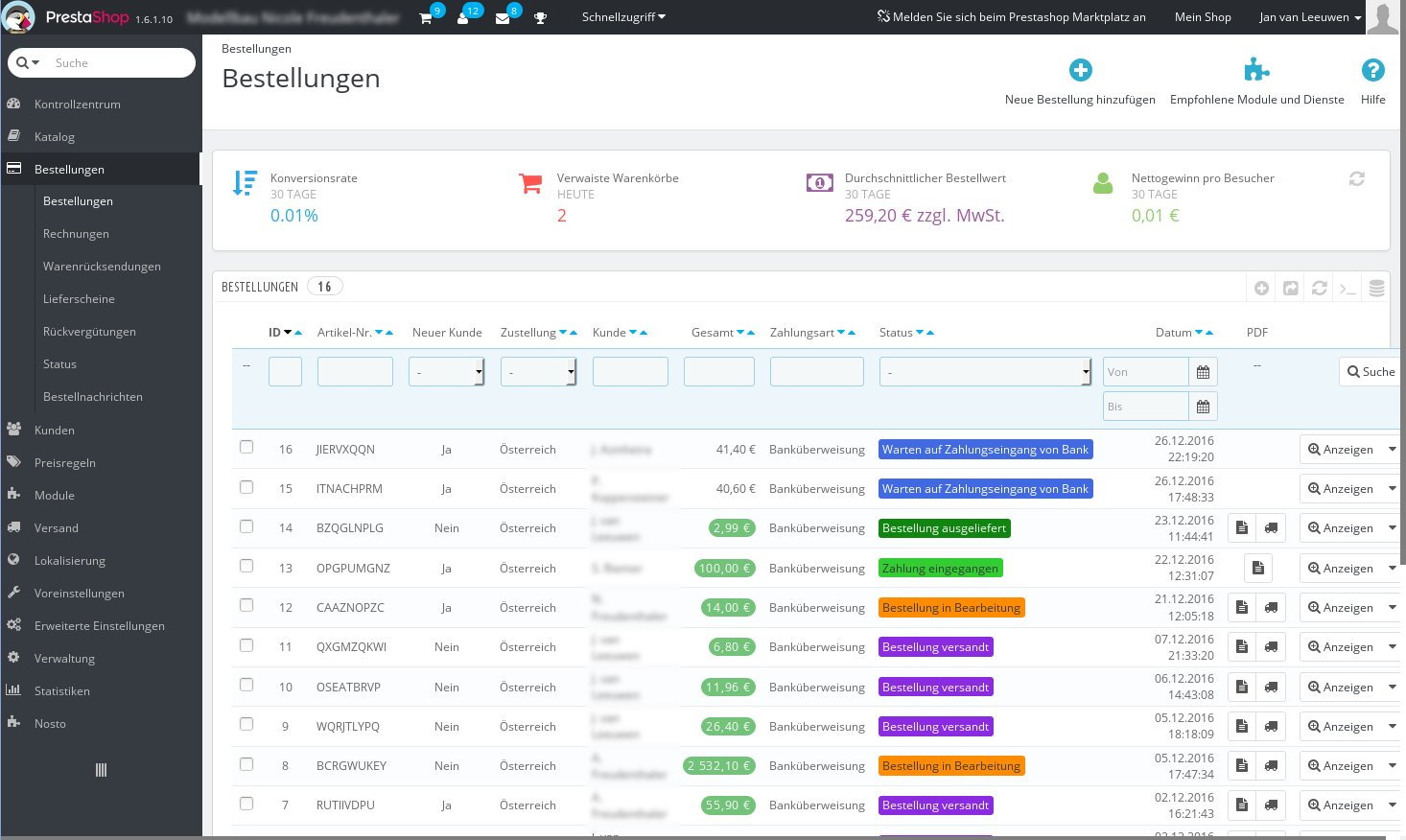Select checkbox for order 16
Viewport: 1406px width, 840px height.
coord(246,448)
